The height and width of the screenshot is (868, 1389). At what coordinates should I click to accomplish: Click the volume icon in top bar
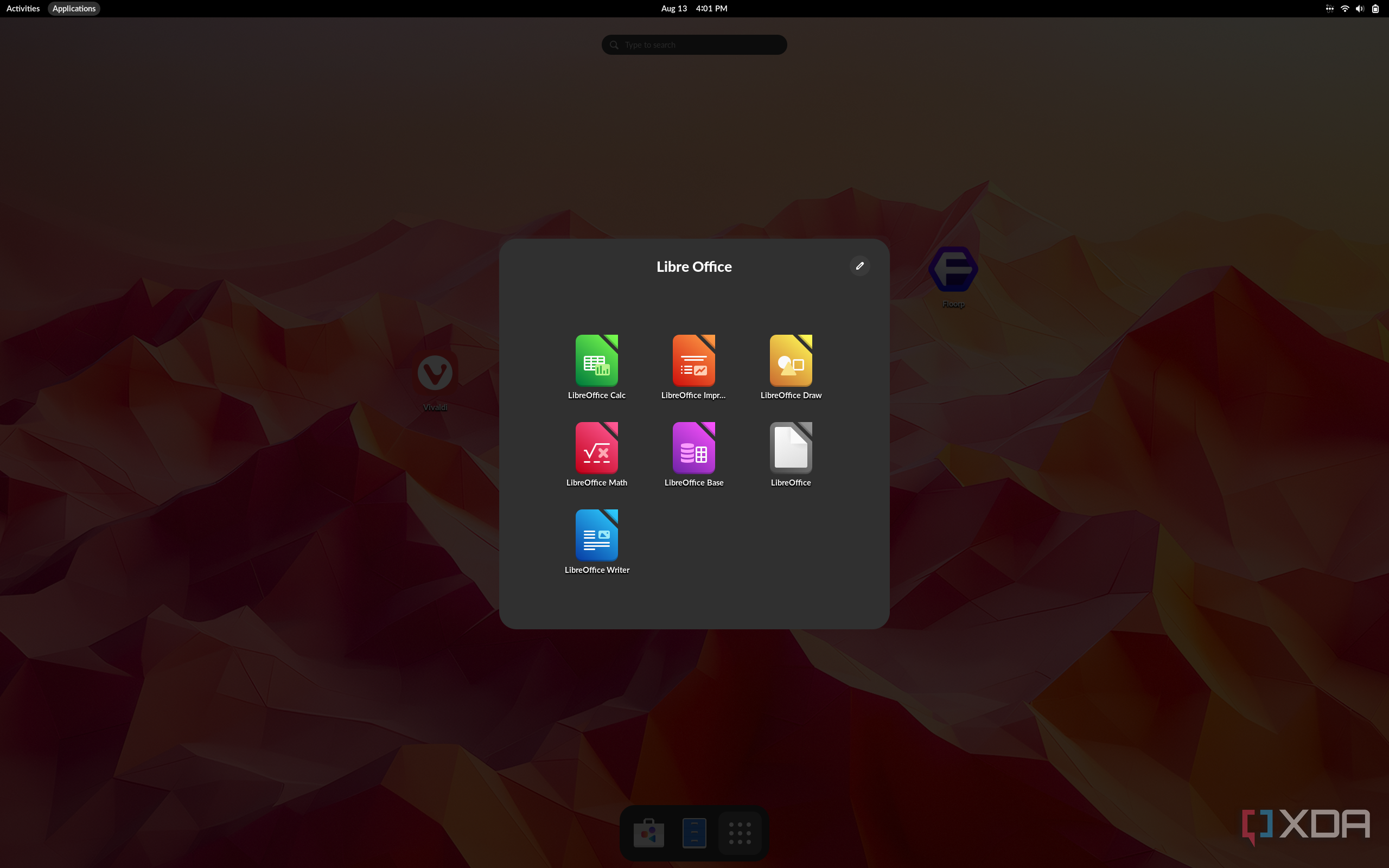coord(1359,9)
